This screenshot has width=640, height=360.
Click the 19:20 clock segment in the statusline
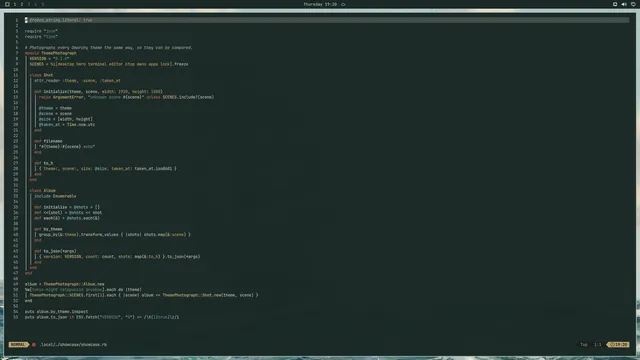(618, 344)
